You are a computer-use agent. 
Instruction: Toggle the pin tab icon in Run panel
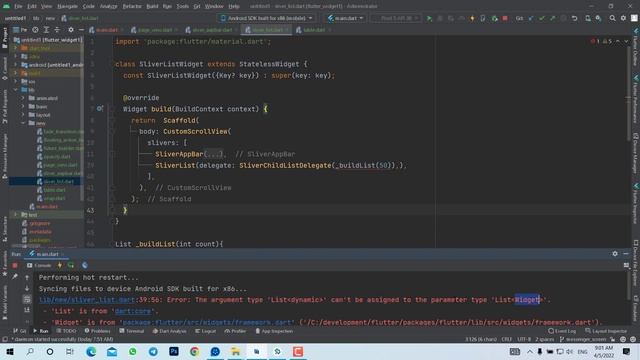[15, 277]
